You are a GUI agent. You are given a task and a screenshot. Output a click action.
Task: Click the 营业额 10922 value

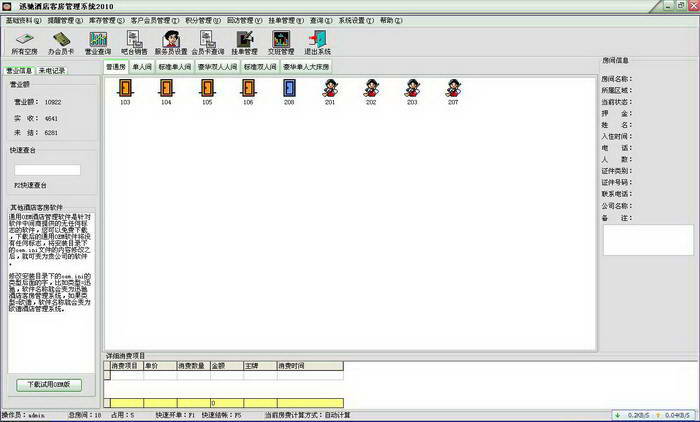(x=53, y=102)
